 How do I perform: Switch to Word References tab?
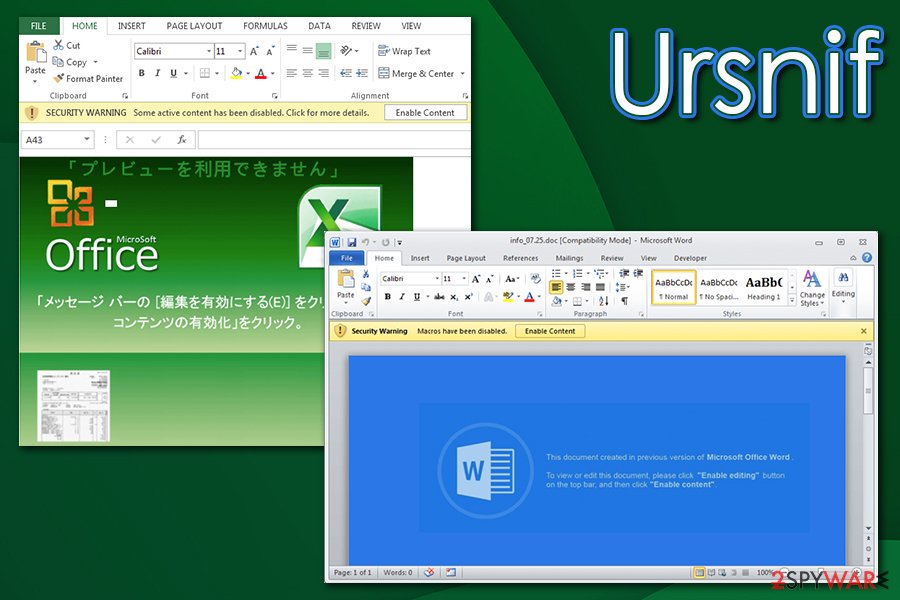tap(521, 258)
